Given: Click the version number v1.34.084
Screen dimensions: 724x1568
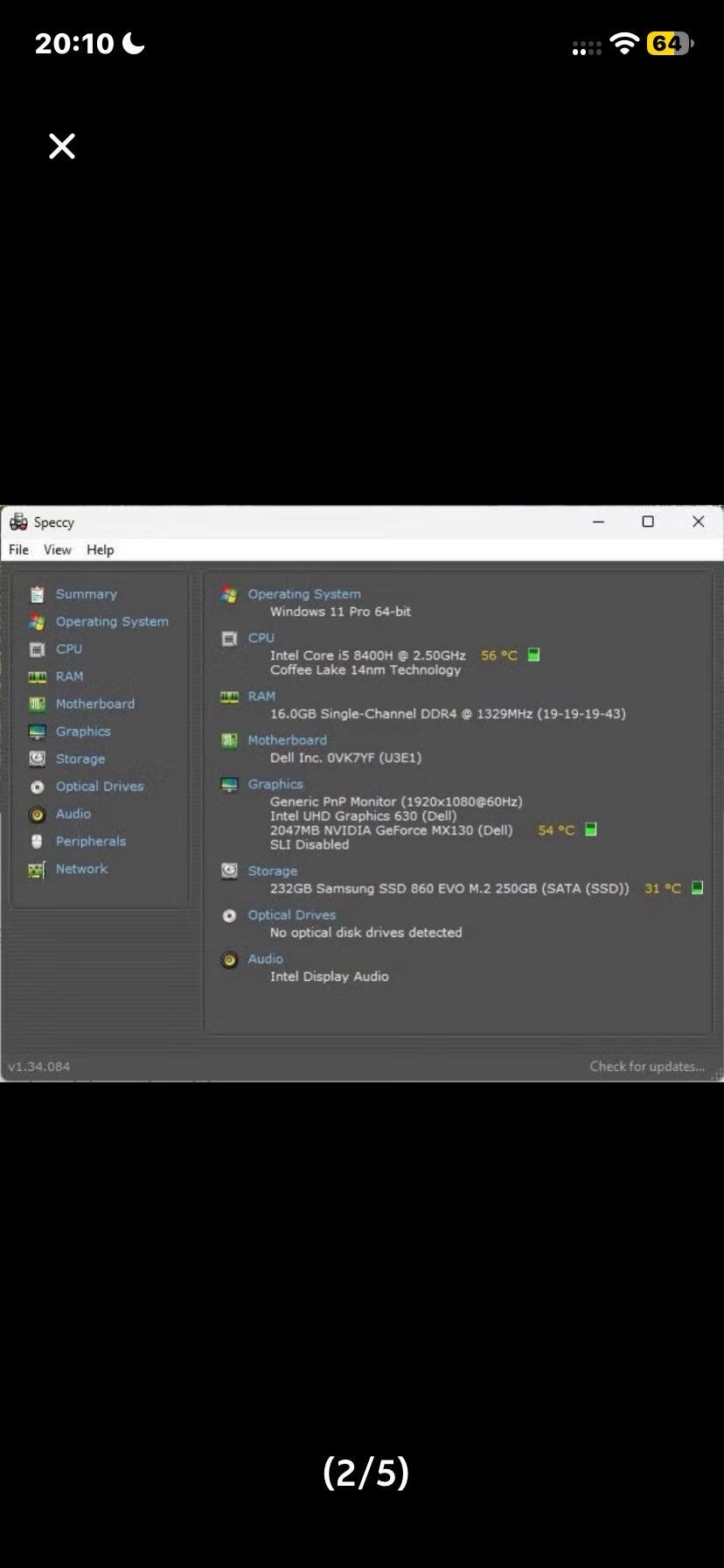Looking at the screenshot, I should click(38, 1067).
